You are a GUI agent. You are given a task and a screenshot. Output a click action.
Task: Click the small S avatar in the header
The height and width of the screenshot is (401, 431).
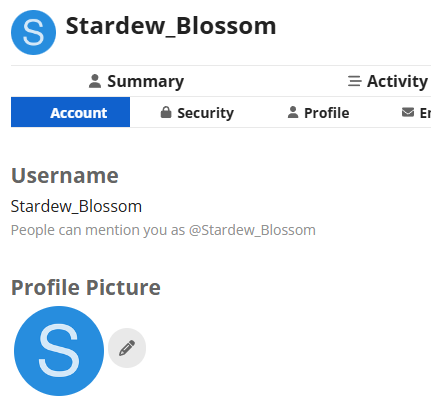coord(33,32)
